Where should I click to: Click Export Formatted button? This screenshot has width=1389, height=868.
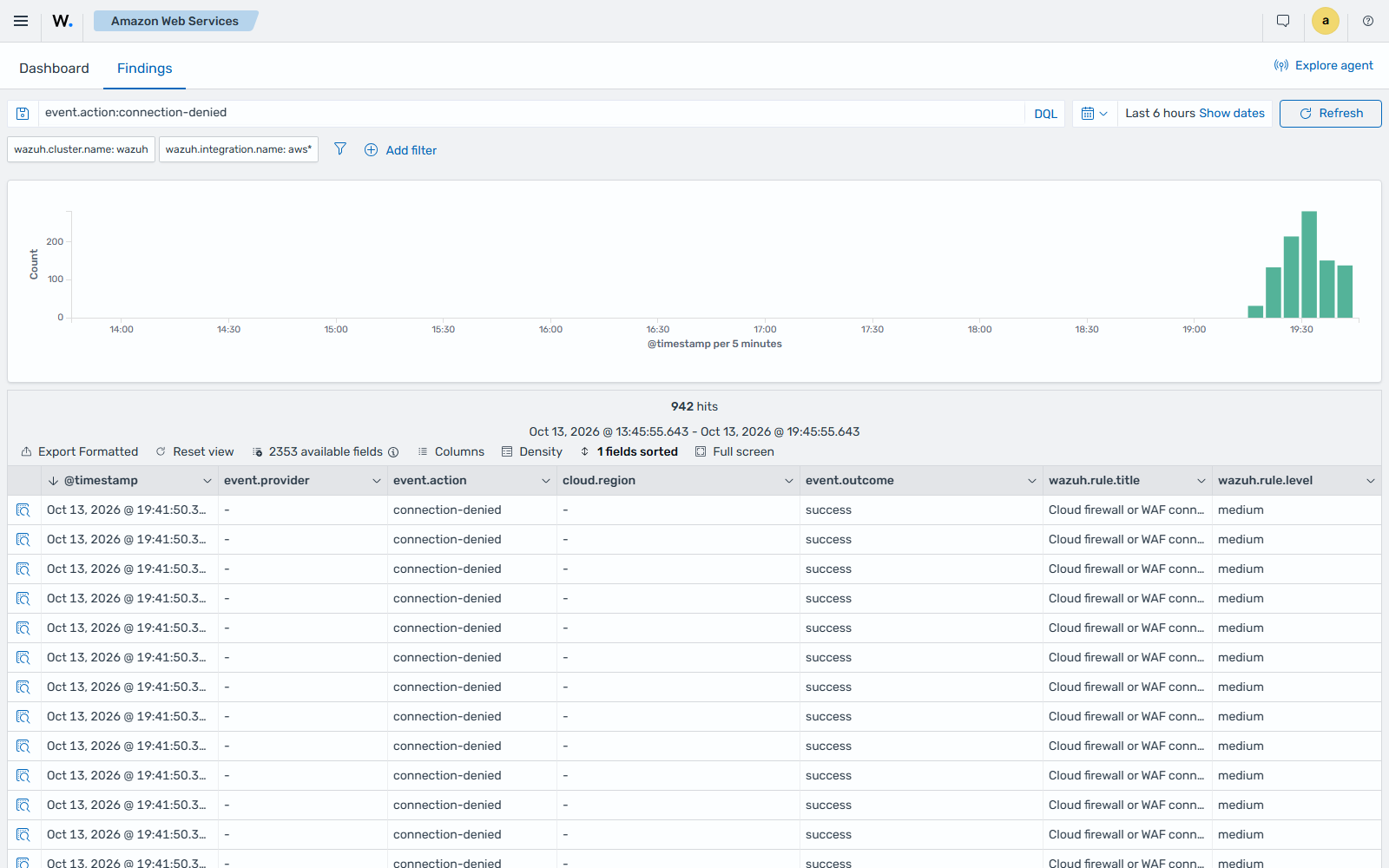click(79, 452)
